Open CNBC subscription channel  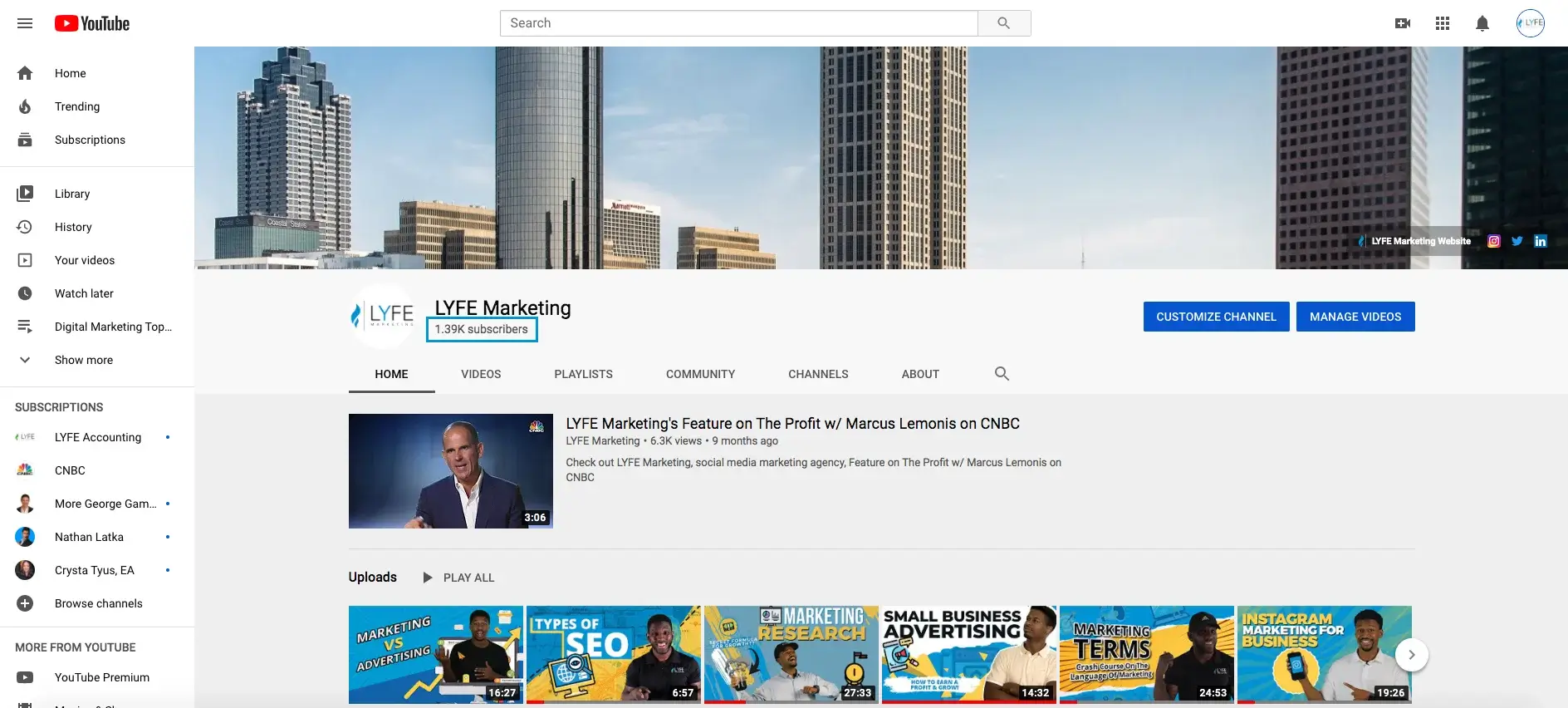tap(97, 470)
